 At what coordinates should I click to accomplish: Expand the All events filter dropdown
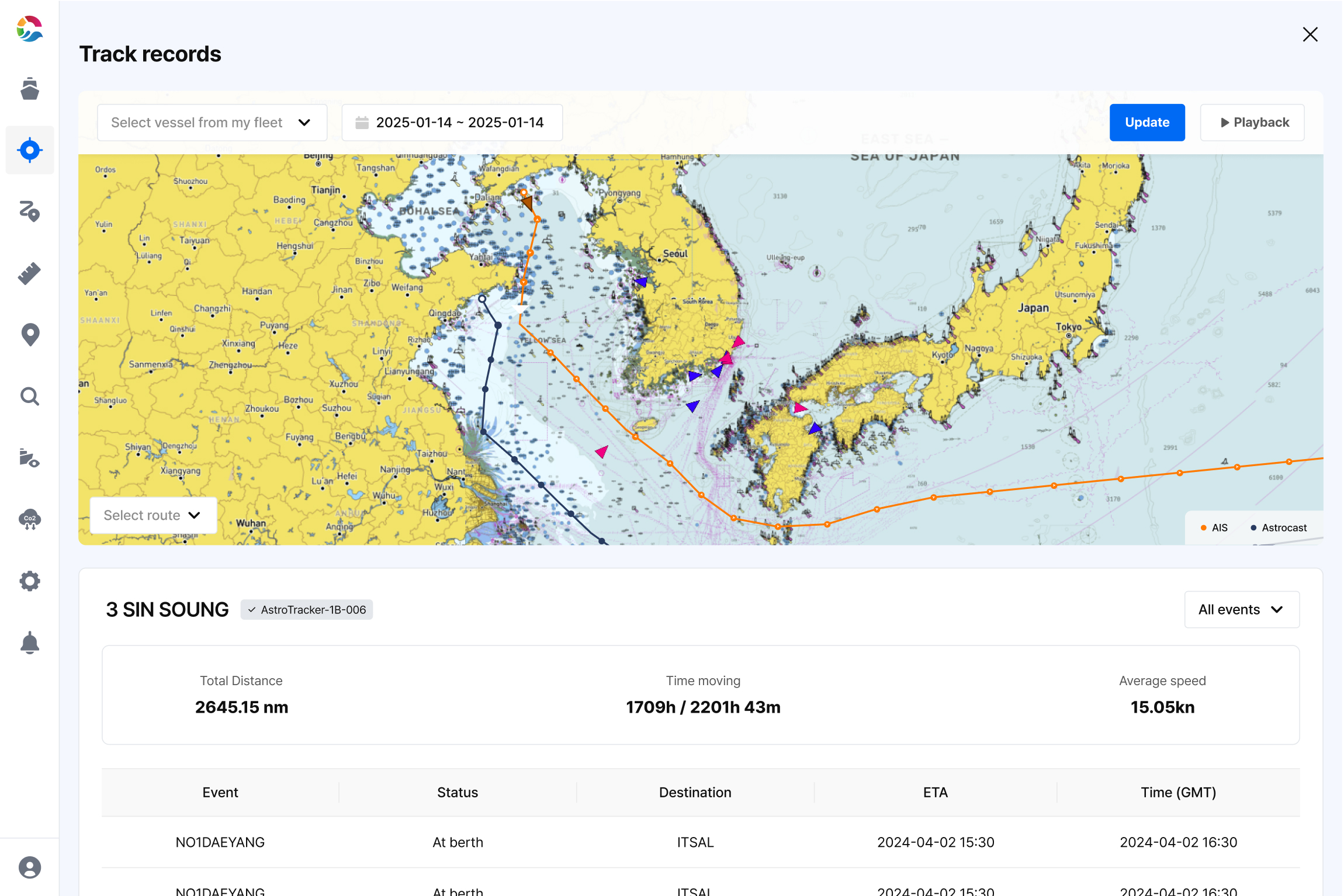(1241, 610)
